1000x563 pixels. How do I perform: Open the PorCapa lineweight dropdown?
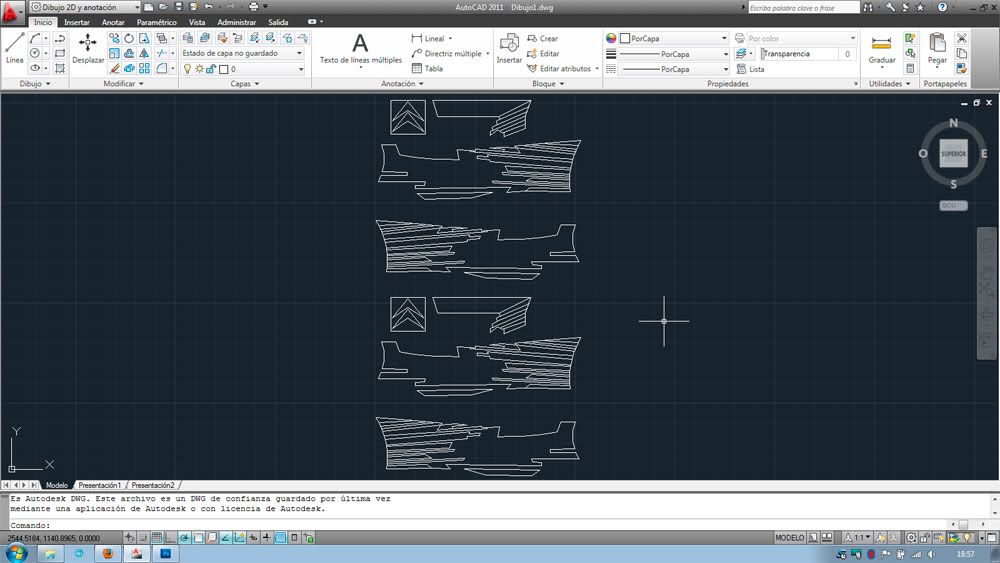(674, 54)
